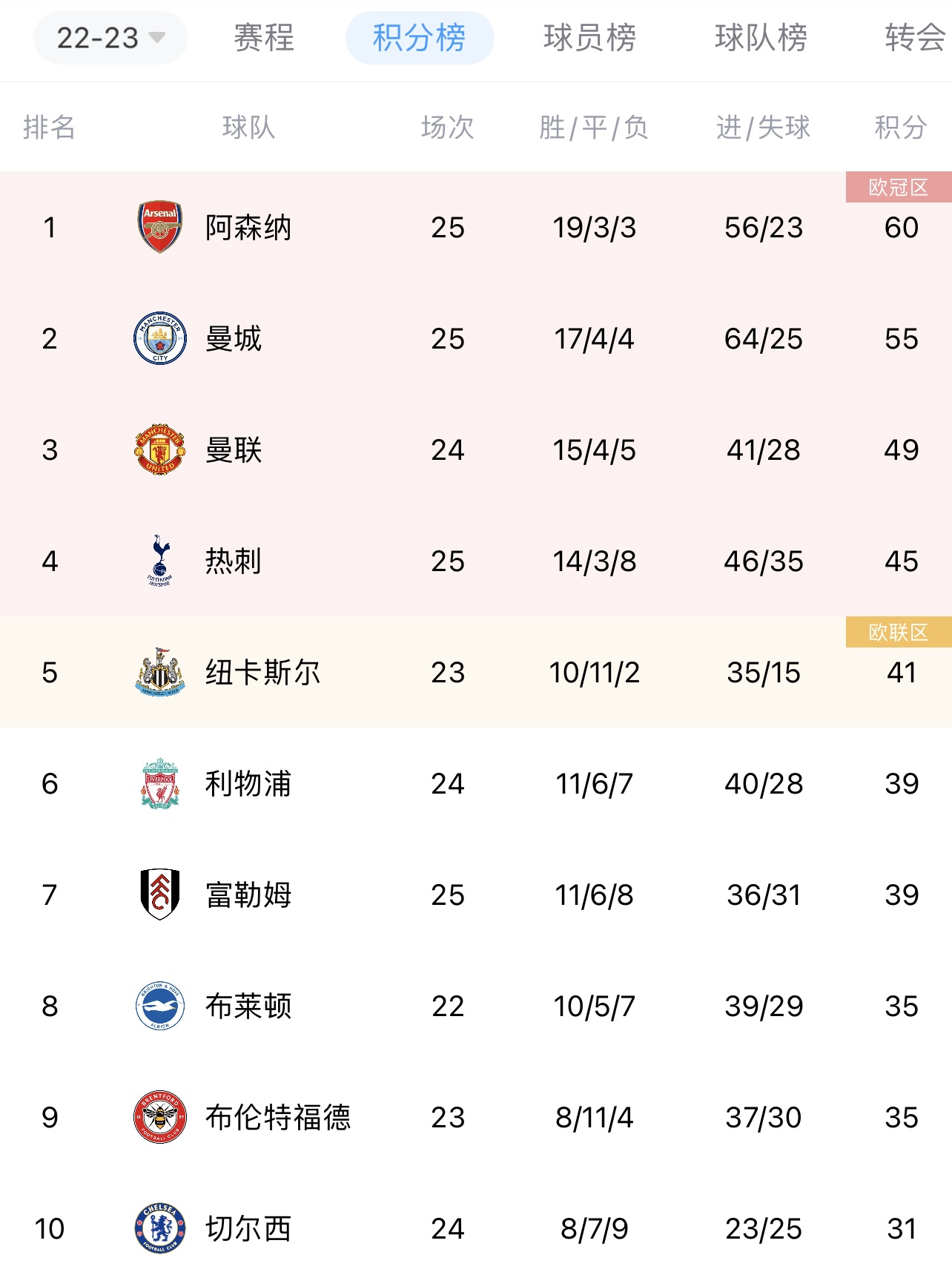Tap the Brentford bee crest
This screenshot has width=952, height=1272.
pos(160,1117)
